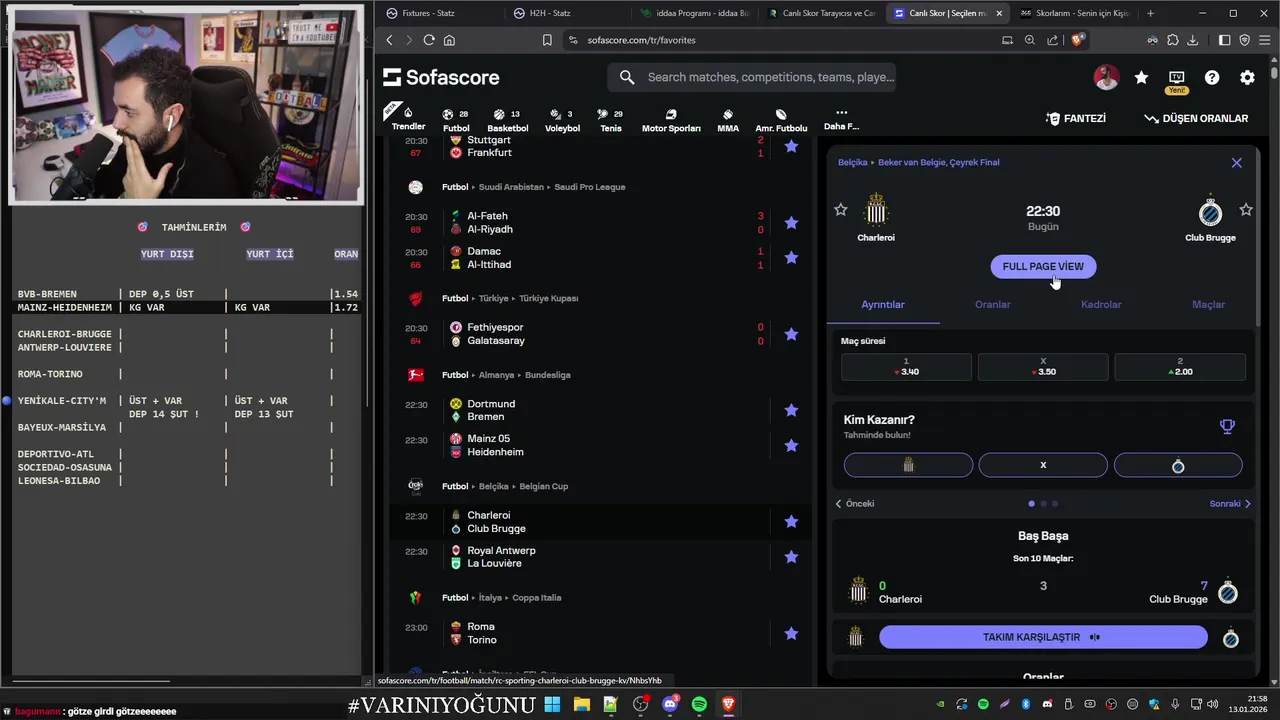This screenshot has height=720, width=1280.
Task: Toggle favorite star for Charleroi–Club Brugge row
Action: tap(791, 521)
